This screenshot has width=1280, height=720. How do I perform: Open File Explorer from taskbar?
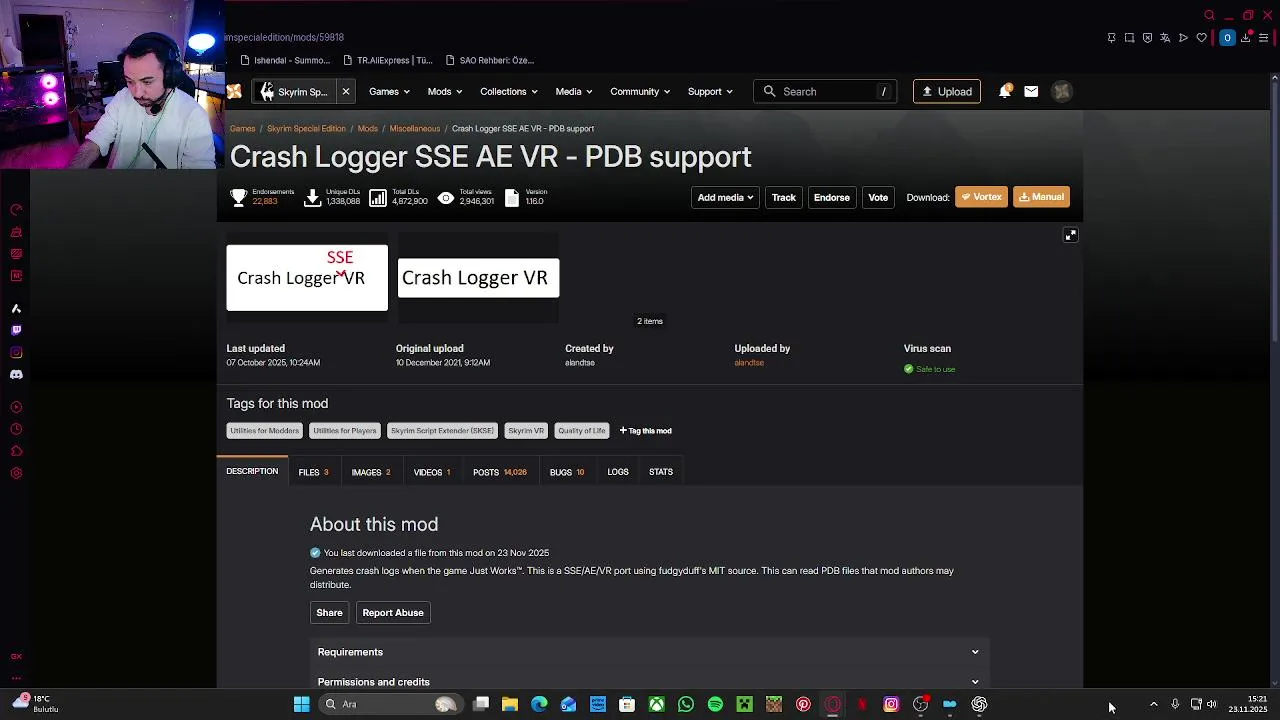point(510,704)
